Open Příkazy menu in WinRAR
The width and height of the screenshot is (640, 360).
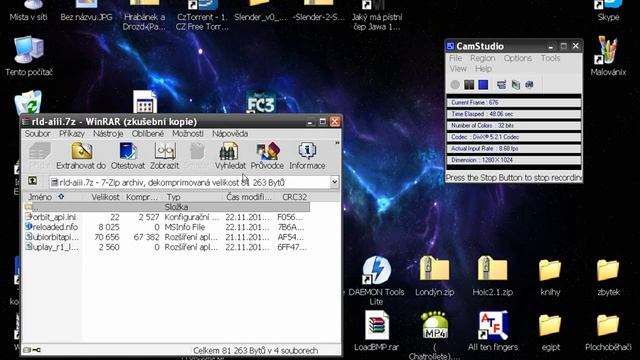click(x=71, y=133)
